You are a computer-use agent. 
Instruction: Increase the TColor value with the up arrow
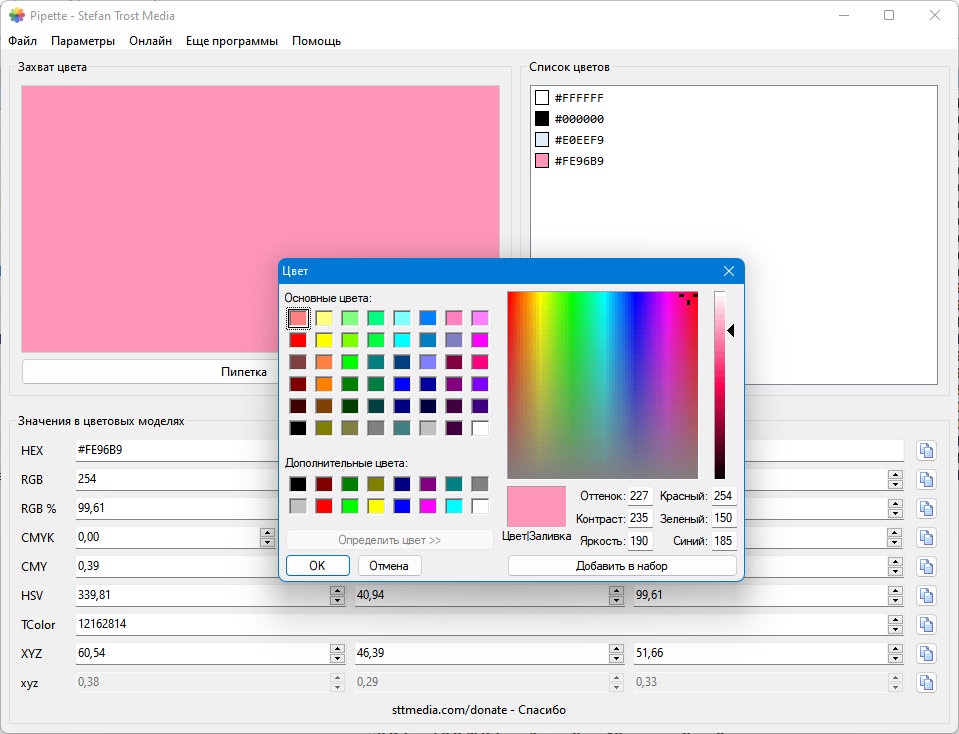coord(895,620)
